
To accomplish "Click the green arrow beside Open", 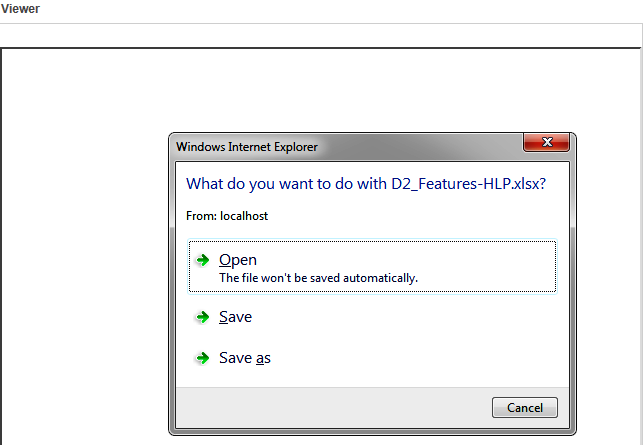I will (203, 260).
